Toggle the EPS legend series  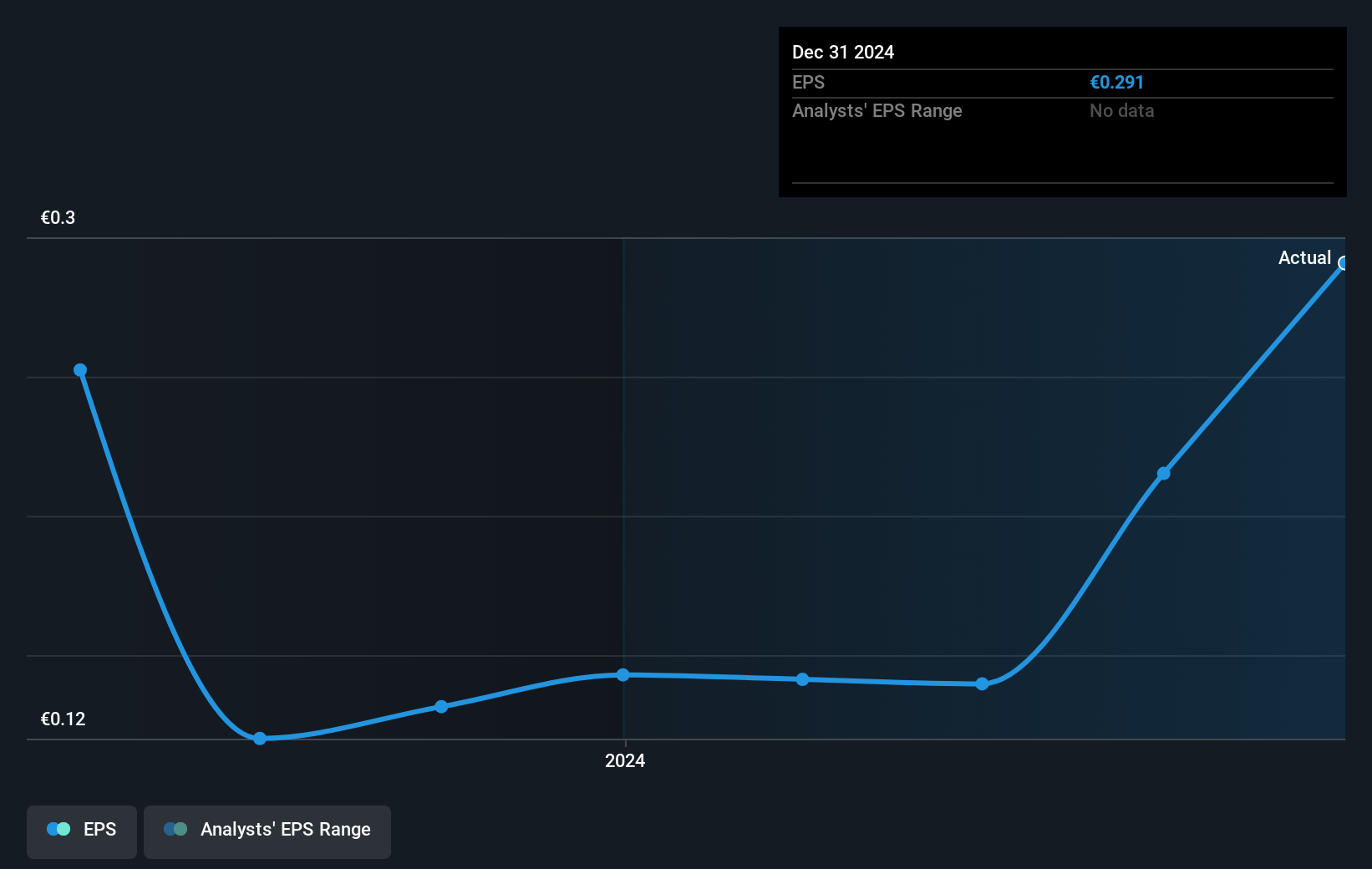click(82, 831)
